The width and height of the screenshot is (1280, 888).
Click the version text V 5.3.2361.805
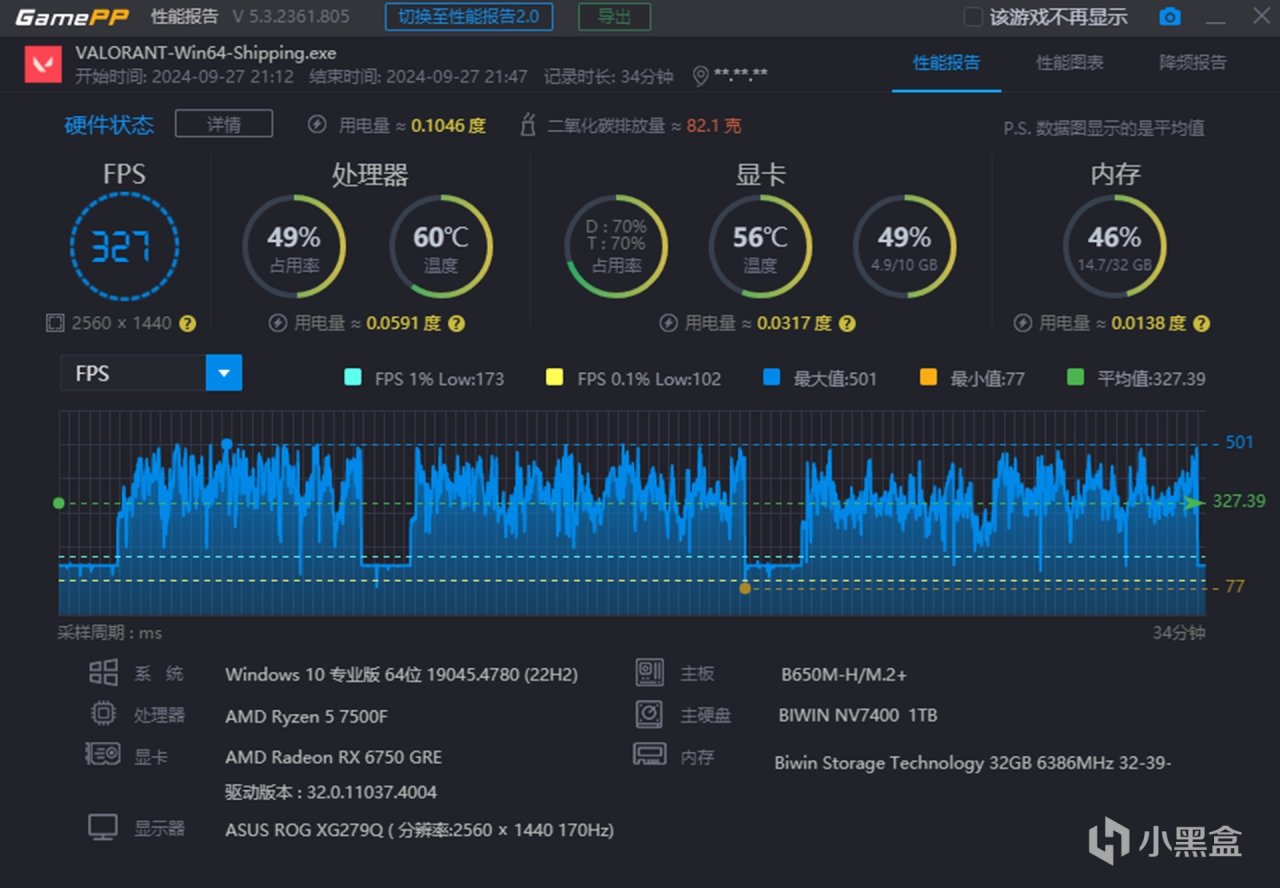coord(291,17)
